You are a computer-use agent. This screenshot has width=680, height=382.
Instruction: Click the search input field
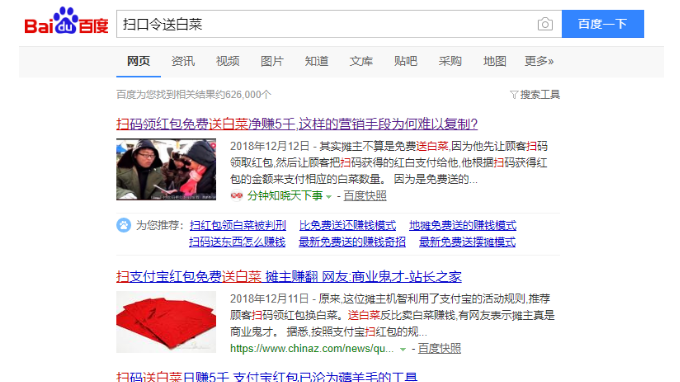coord(325,24)
